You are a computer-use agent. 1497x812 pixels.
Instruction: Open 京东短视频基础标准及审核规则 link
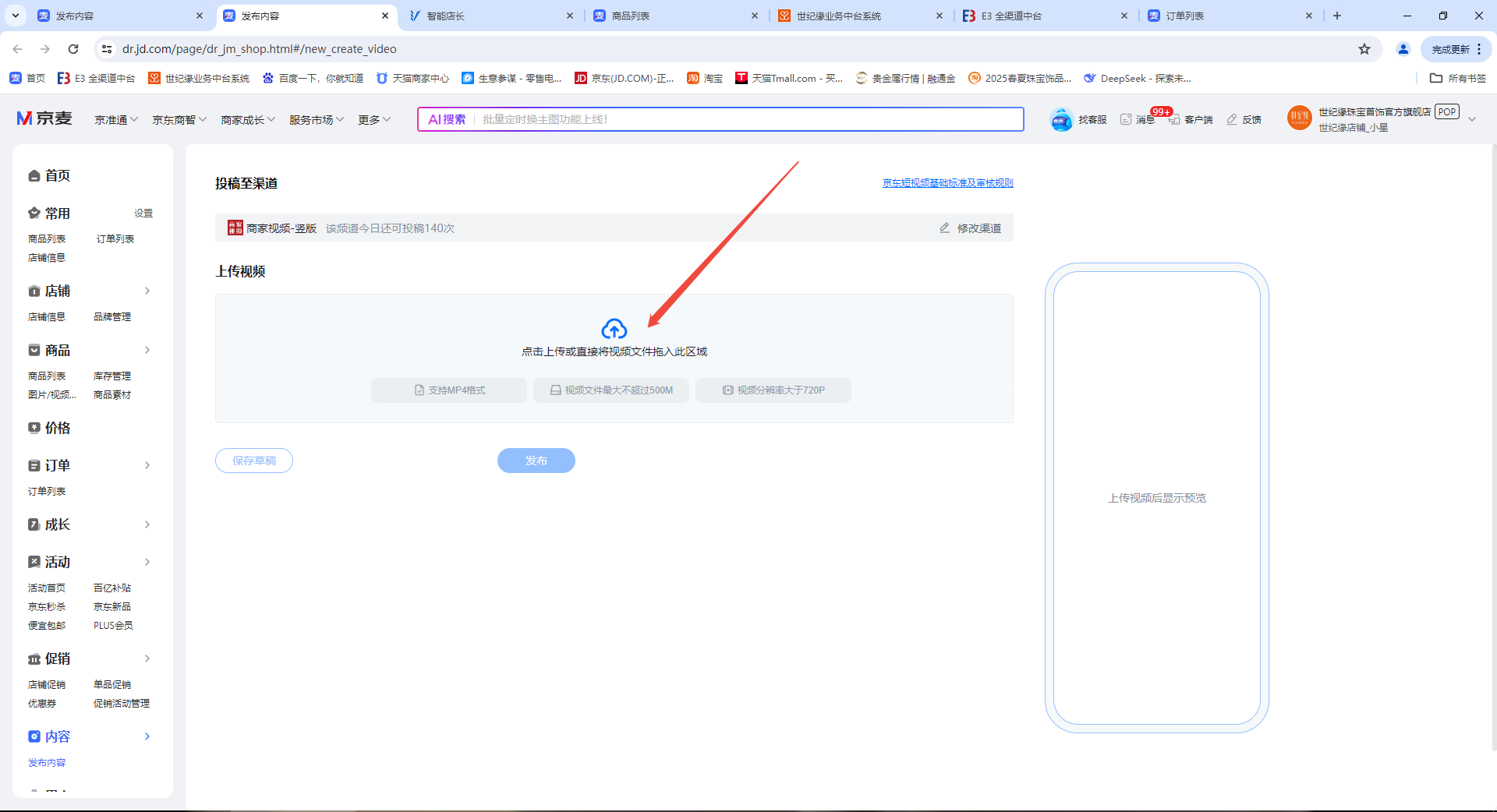(947, 183)
